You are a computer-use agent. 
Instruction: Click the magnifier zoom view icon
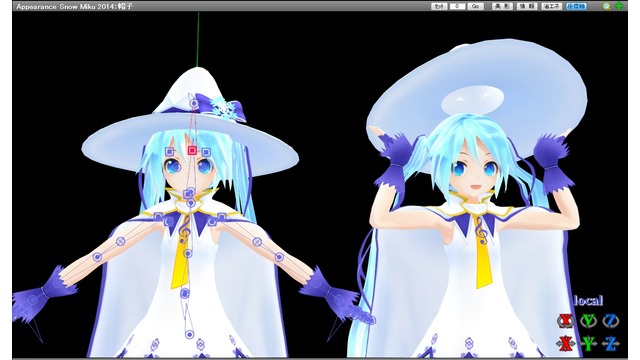pyautogui.click(x=607, y=6)
